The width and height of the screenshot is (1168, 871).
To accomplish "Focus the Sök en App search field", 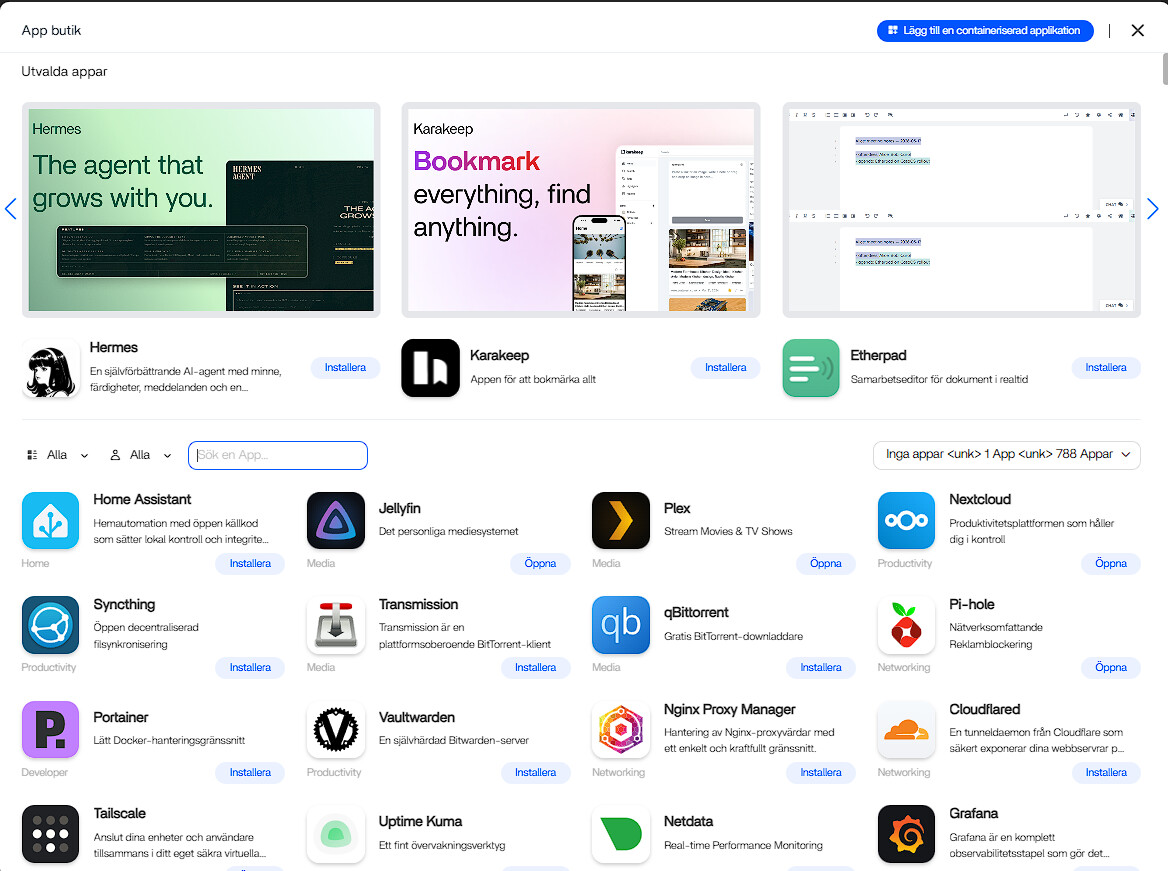I will pyautogui.click(x=278, y=455).
